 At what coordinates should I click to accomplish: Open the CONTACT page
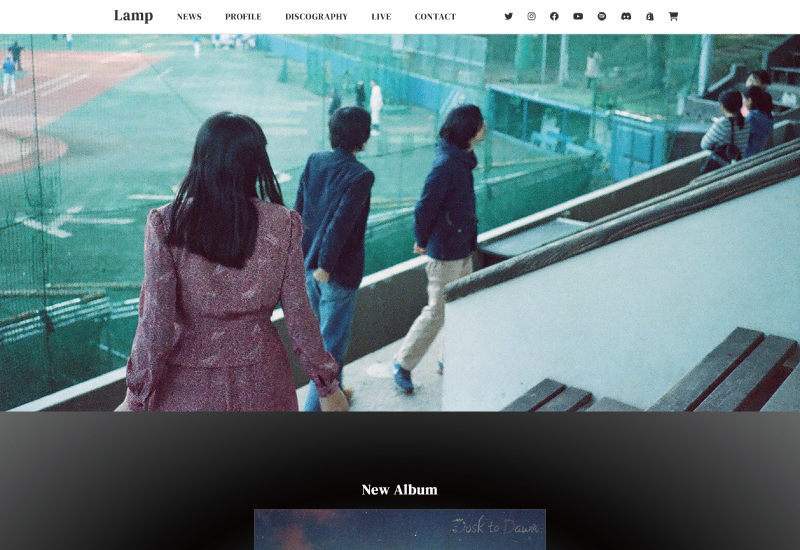click(x=435, y=17)
